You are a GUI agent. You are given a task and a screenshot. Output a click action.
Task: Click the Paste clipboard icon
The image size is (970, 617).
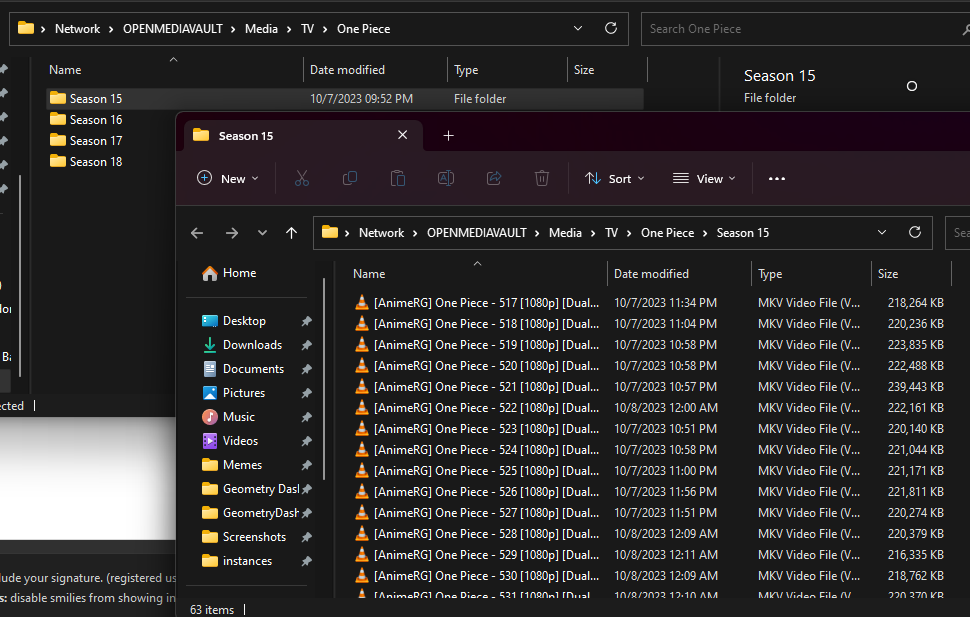(398, 178)
